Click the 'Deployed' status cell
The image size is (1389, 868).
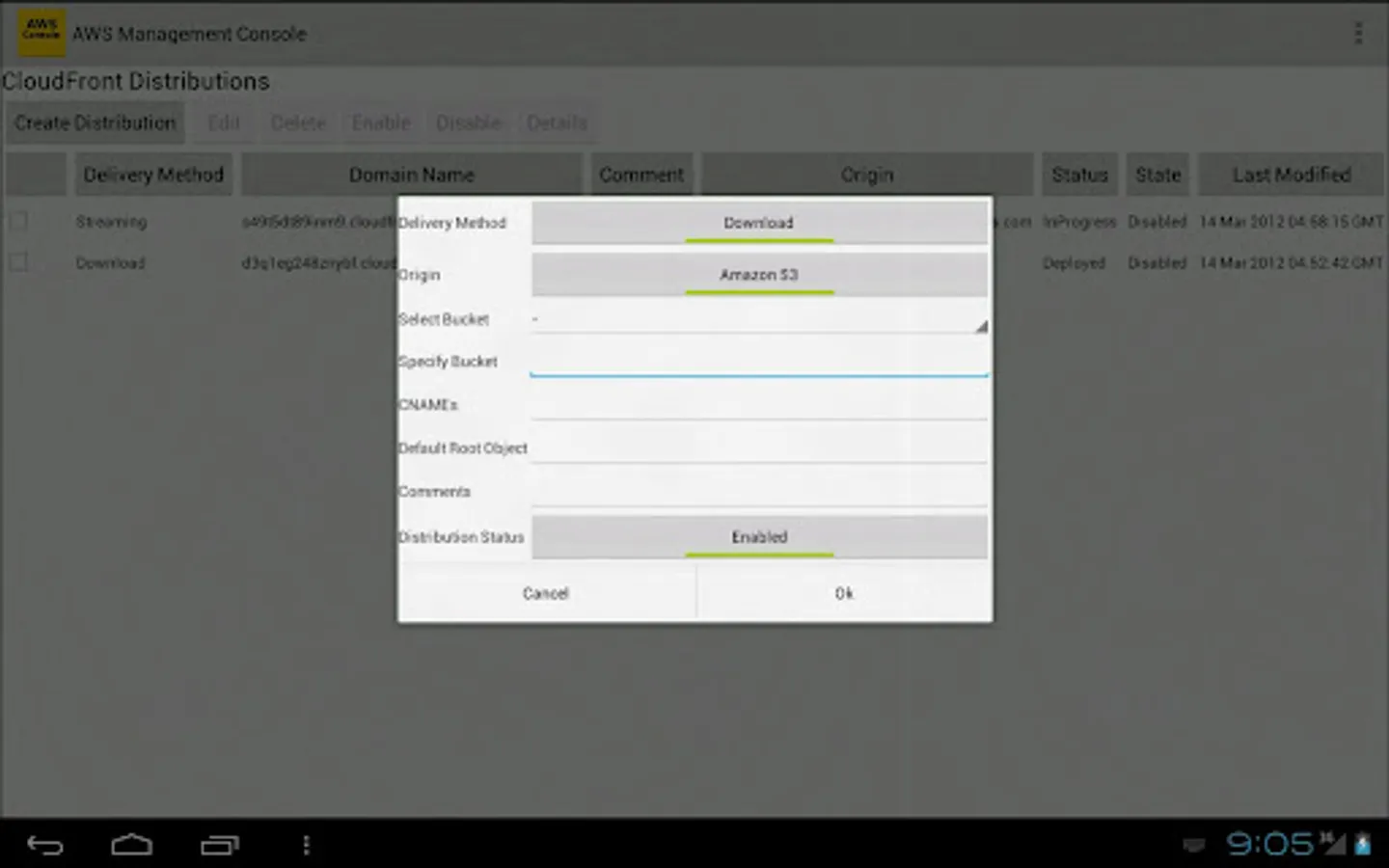point(1074,262)
